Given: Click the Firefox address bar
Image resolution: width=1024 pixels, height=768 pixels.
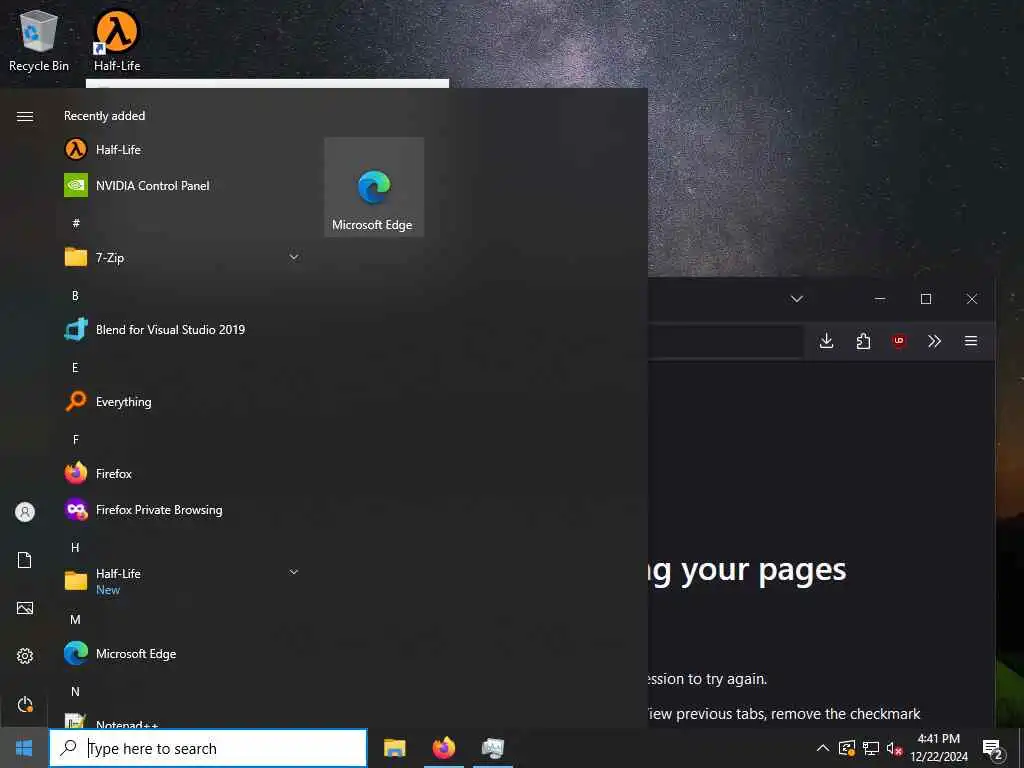Looking at the screenshot, I should pyautogui.click(x=725, y=341).
